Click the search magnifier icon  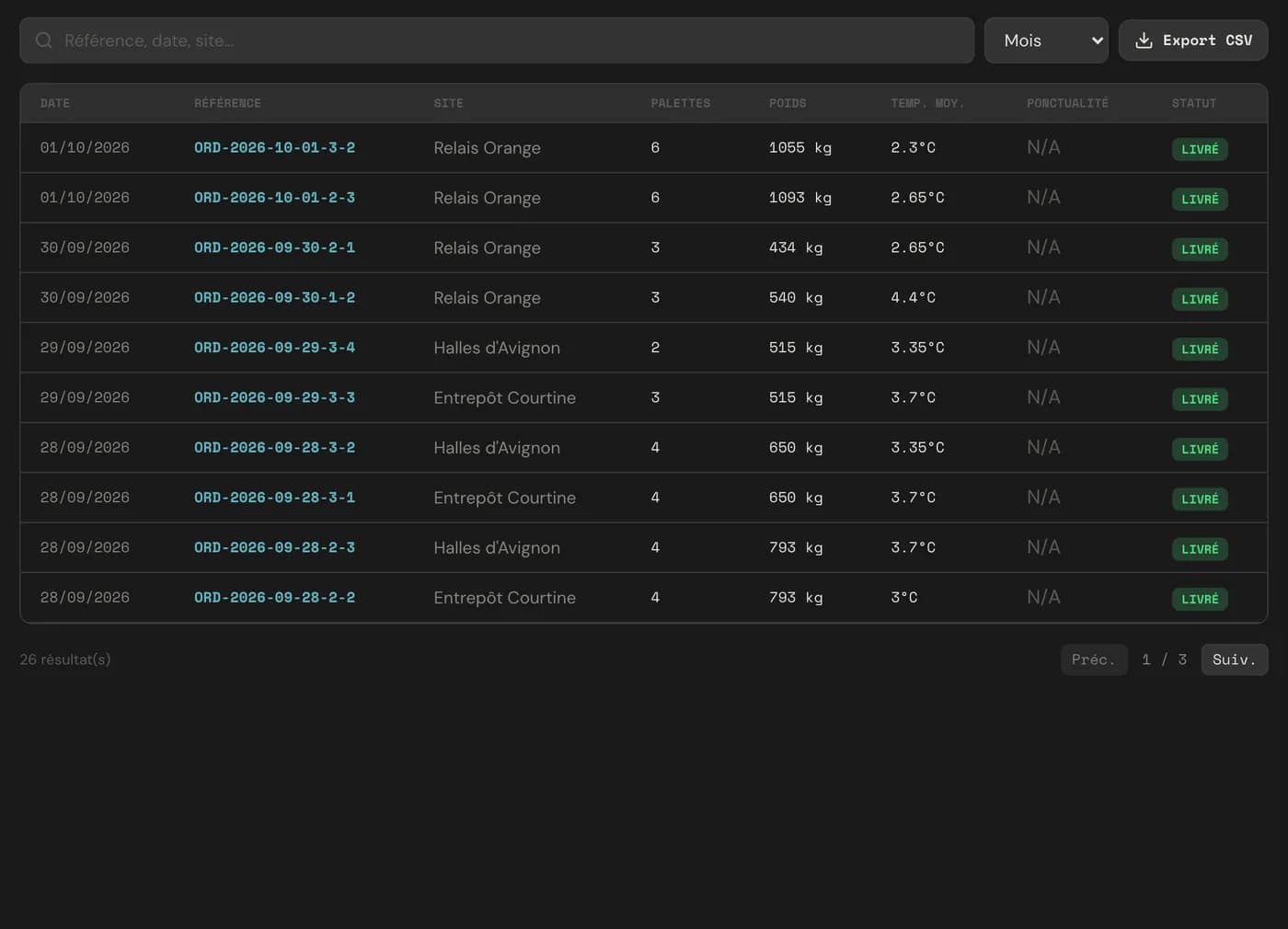[43, 40]
